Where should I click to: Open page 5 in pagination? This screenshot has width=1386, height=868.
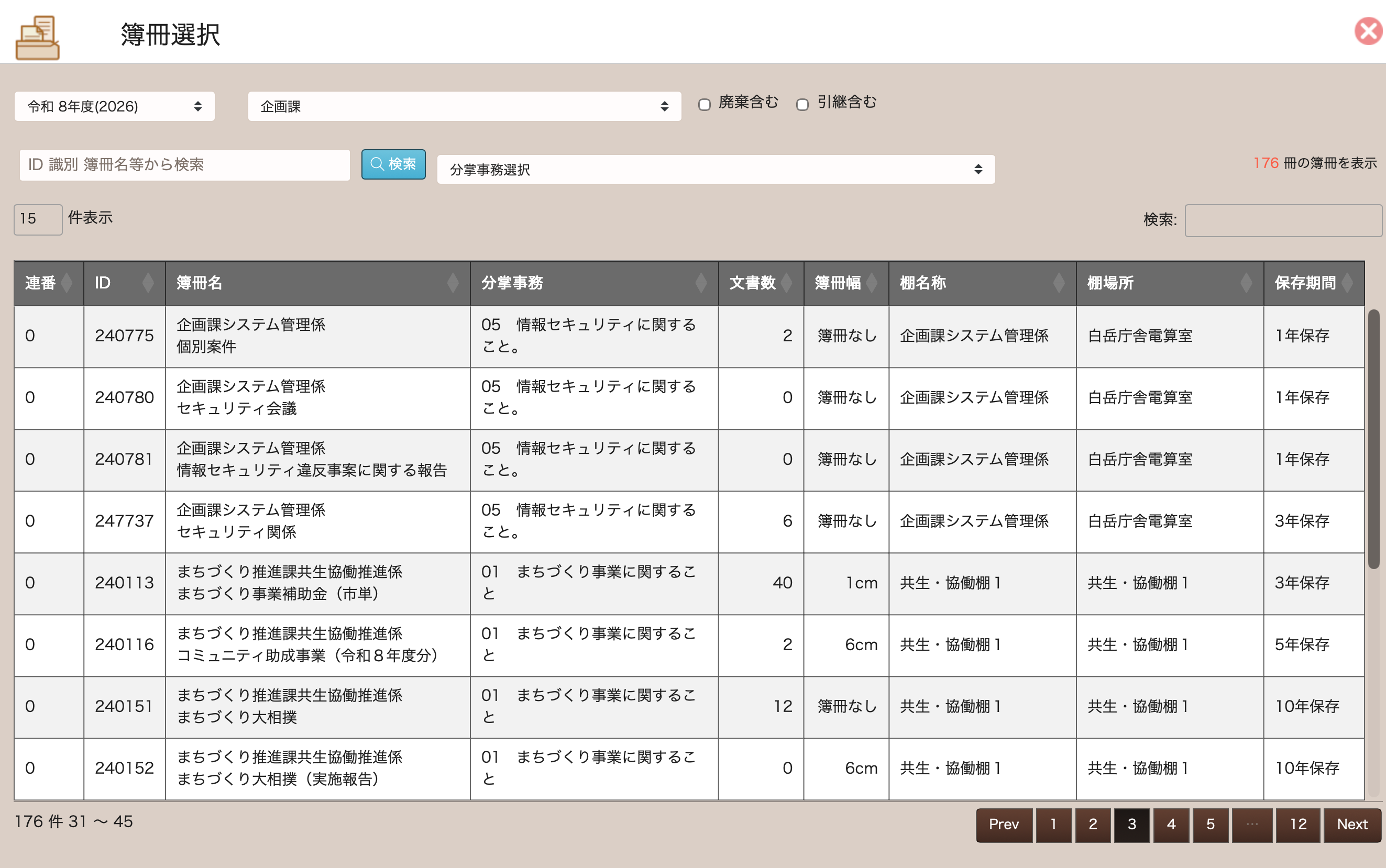1210,825
